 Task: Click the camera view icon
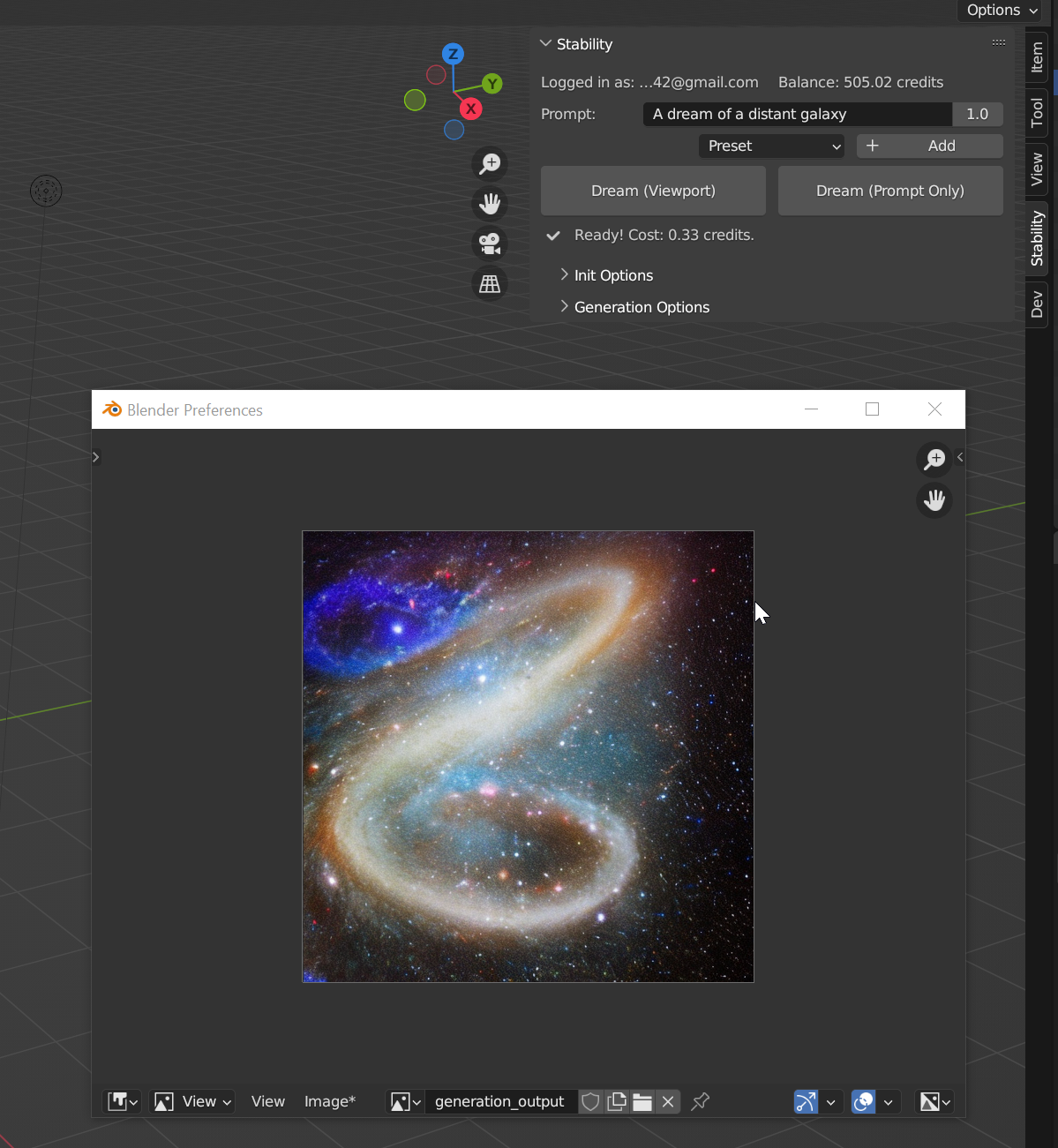[489, 244]
